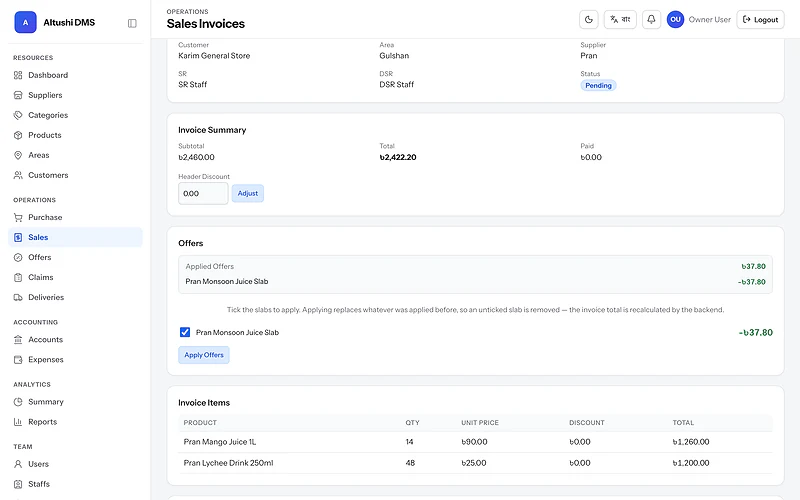Navigate to Deliveries

point(75,297)
